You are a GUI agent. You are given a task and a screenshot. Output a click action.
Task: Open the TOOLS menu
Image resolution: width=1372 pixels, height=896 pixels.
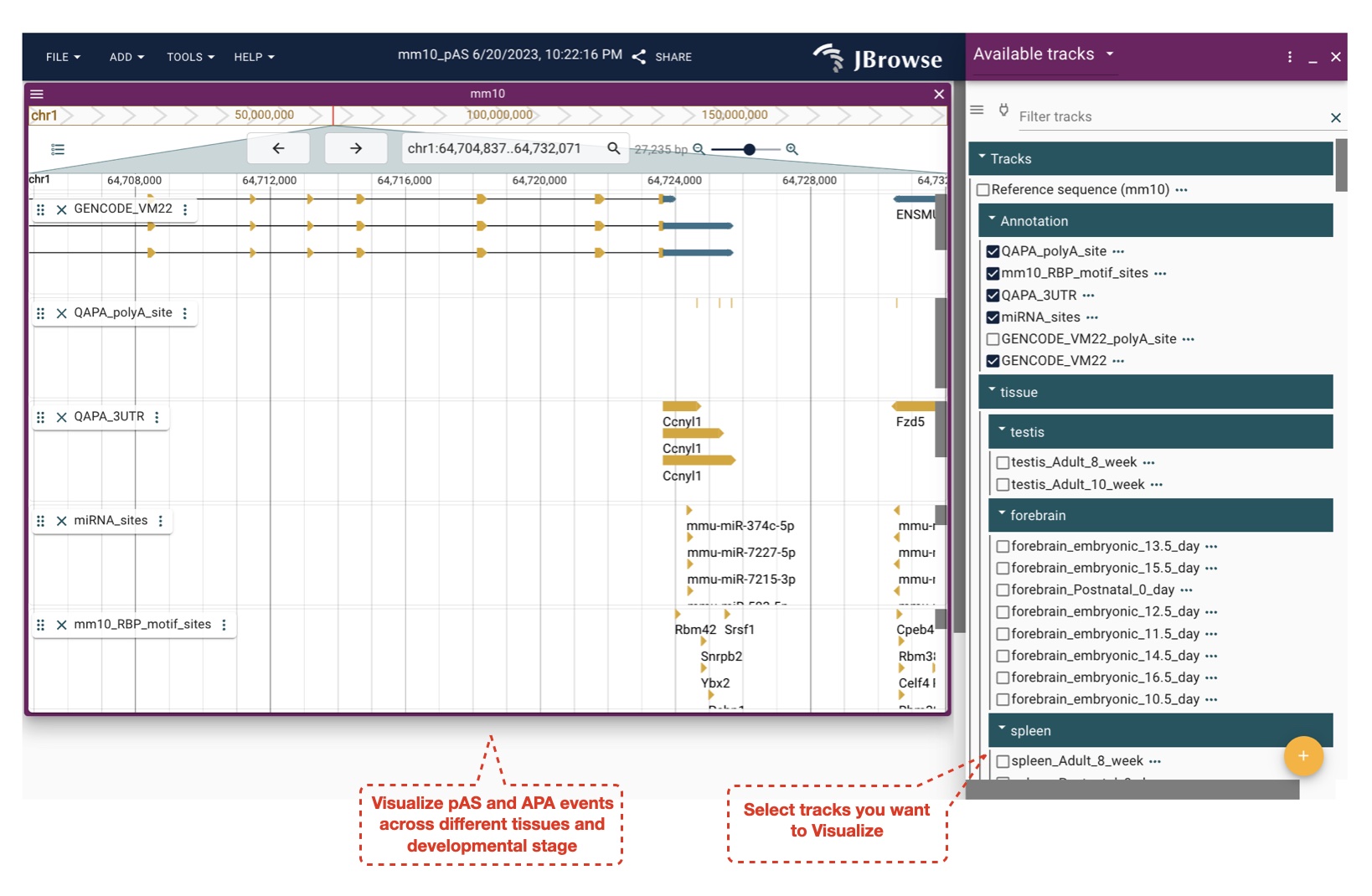(190, 57)
